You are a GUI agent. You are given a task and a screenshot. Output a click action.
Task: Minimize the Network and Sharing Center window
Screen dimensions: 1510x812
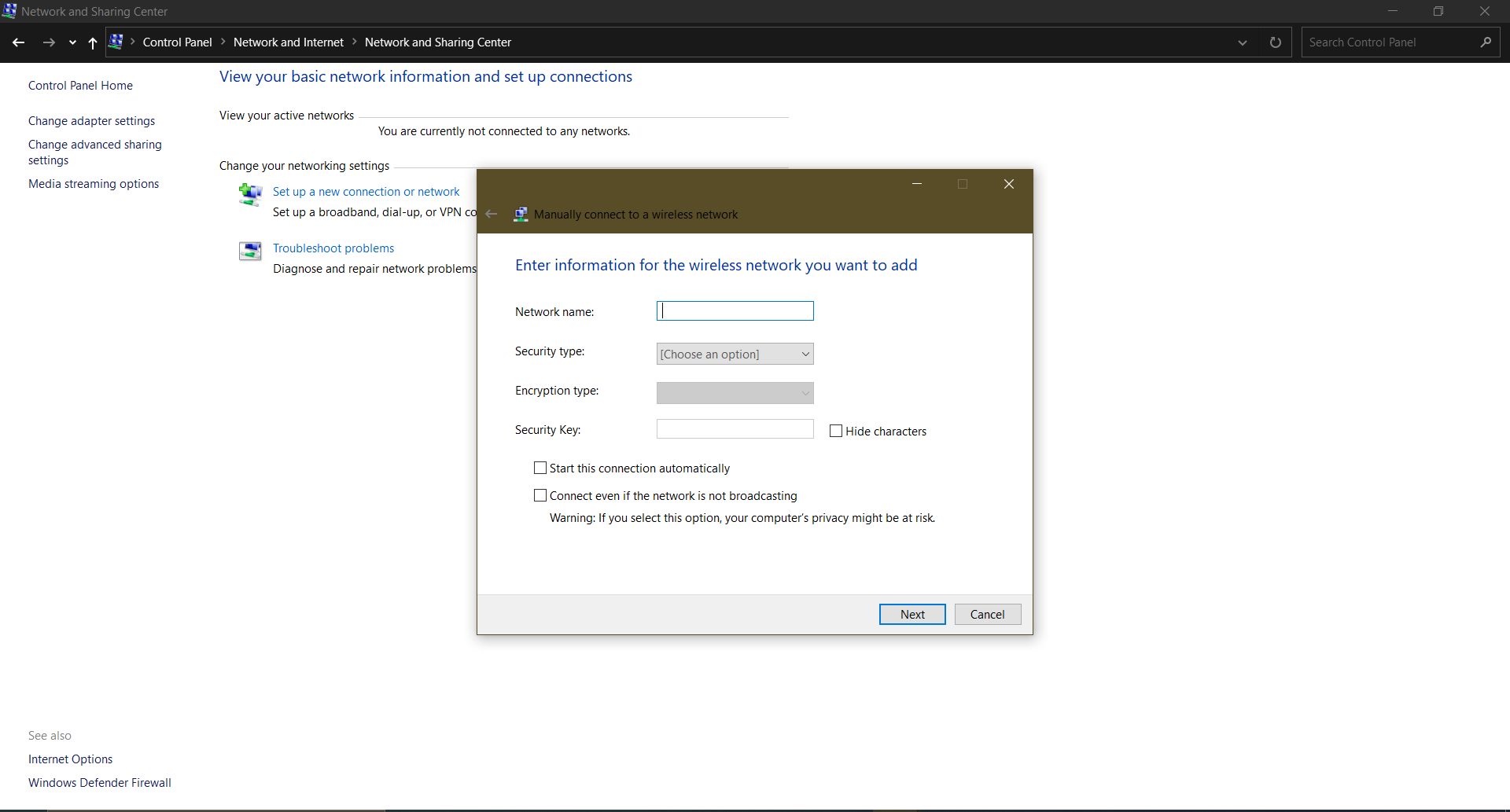pos(1393,11)
